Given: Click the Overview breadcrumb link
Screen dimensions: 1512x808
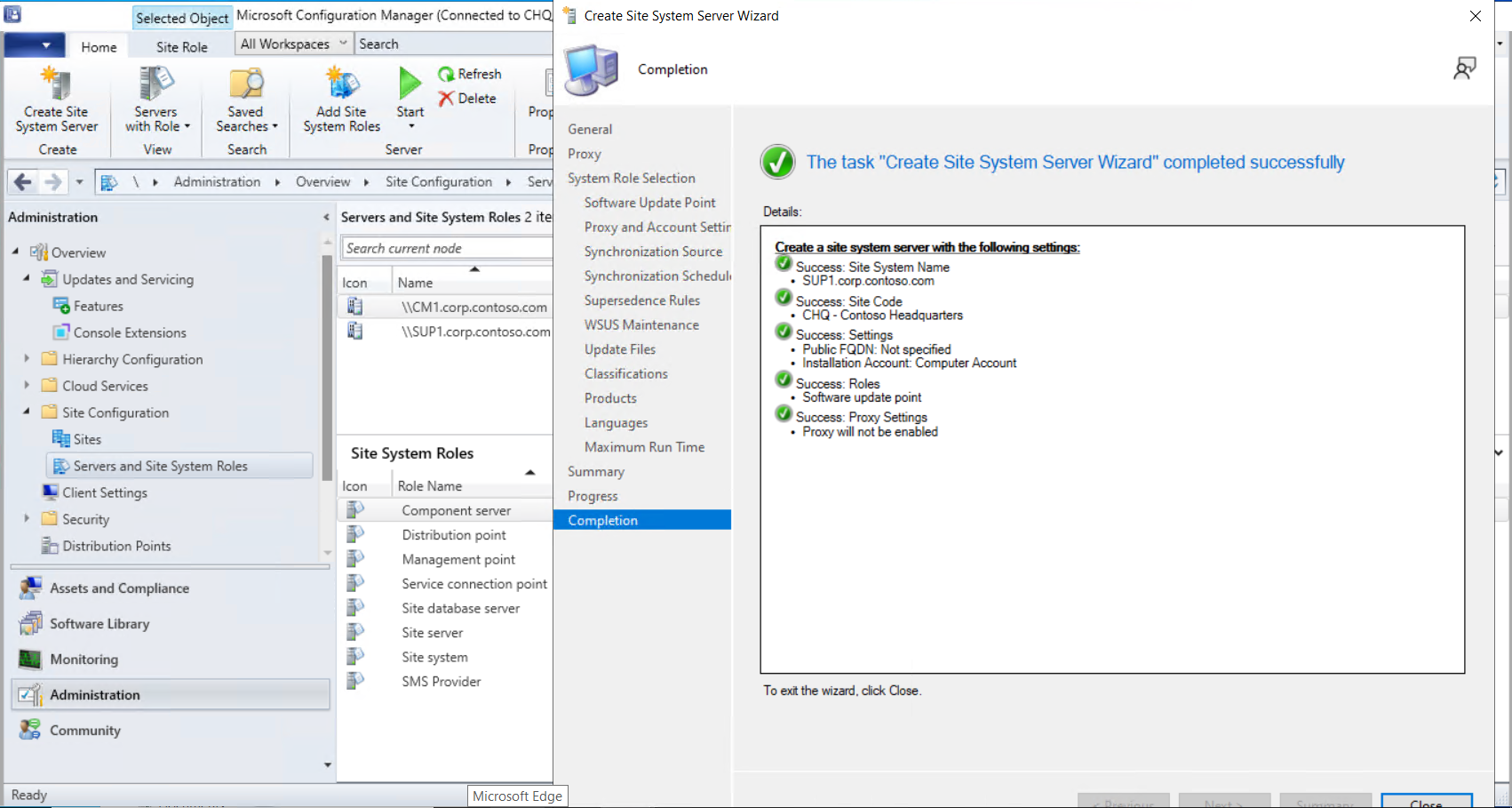Looking at the screenshot, I should click(x=323, y=181).
